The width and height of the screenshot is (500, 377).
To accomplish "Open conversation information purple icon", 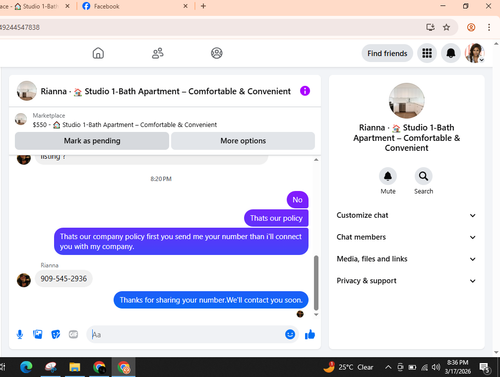I will [x=305, y=91].
